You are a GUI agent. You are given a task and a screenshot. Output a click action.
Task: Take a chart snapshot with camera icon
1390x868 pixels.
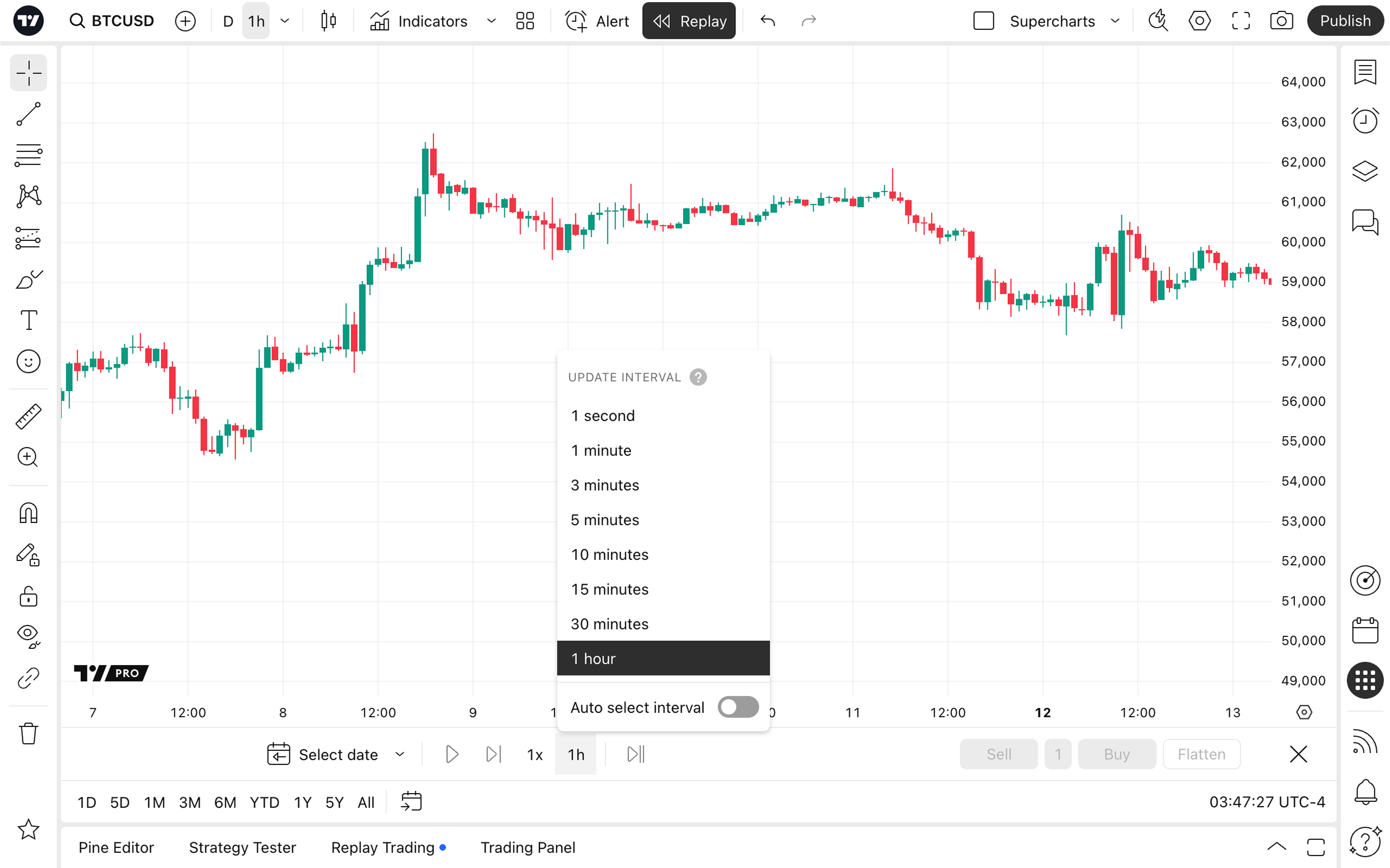tap(1281, 21)
